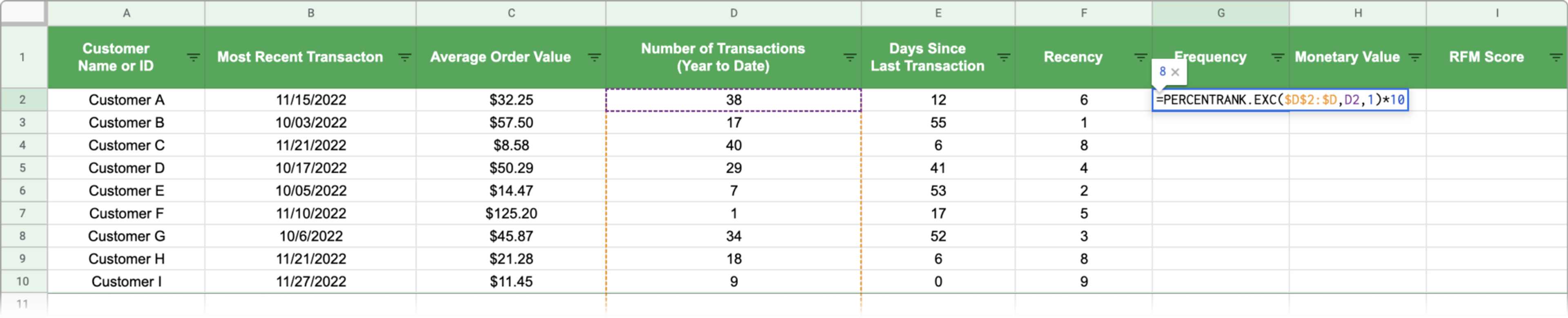Image resolution: width=1568 pixels, height=318 pixels.
Task: Select the cell with 34 transactions
Action: click(733, 236)
